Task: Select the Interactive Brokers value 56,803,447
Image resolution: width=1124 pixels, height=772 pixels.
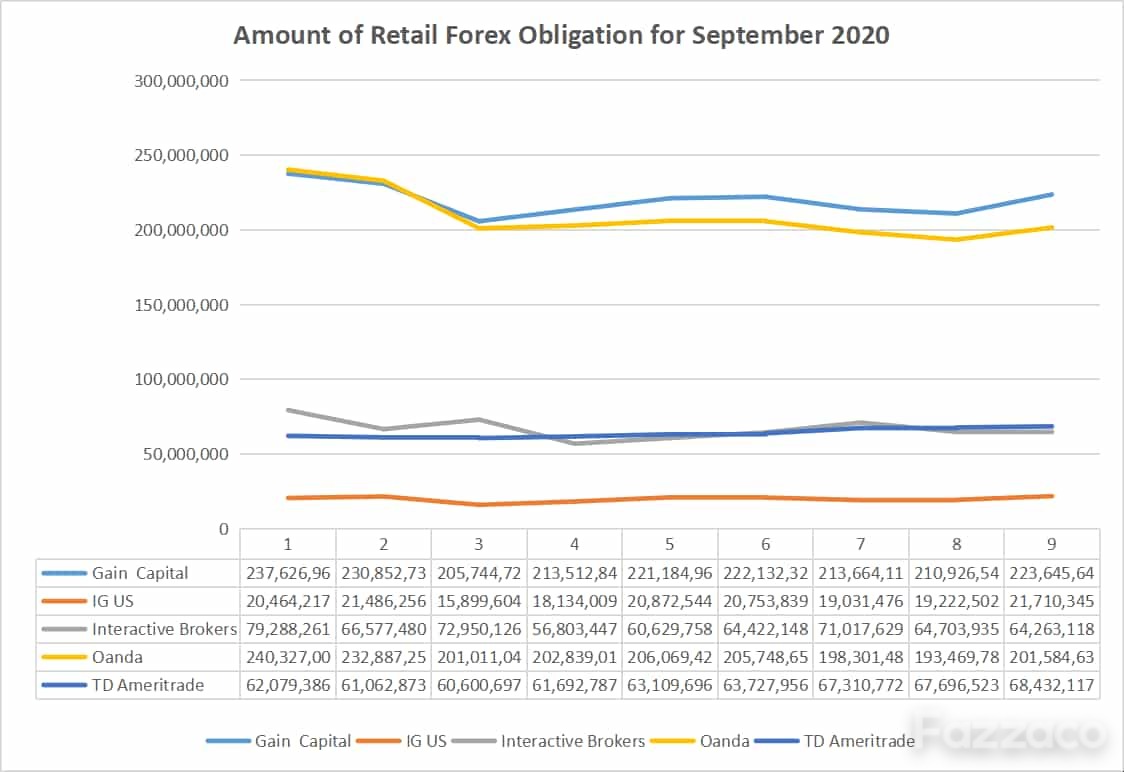Action: pyautogui.click(x=574, y=629)
